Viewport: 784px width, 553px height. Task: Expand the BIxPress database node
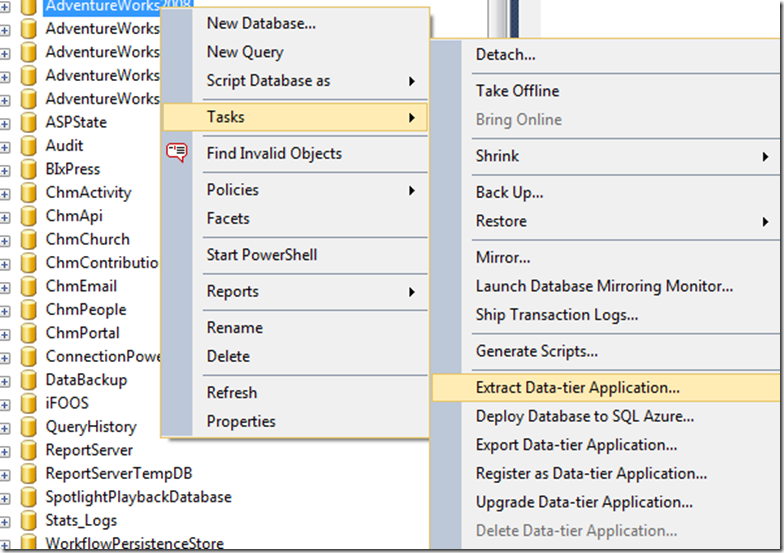(6, 170)
